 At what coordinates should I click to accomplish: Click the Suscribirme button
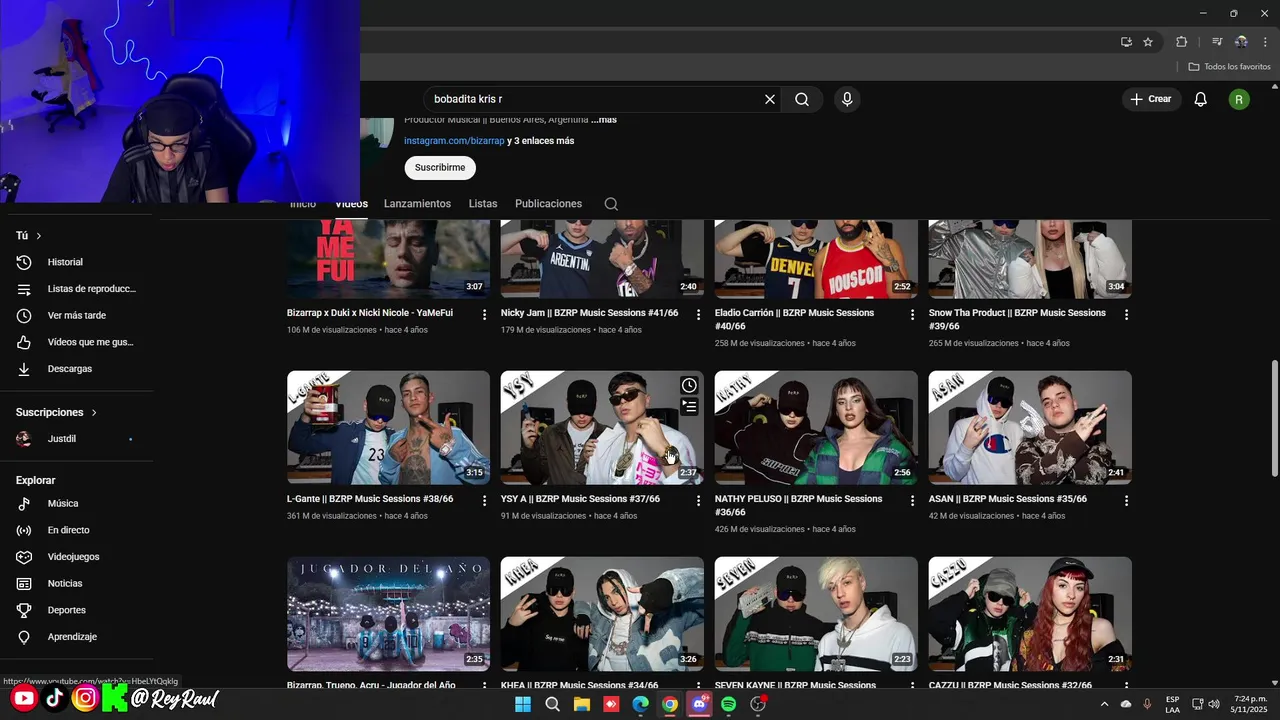tap(440, 167)
